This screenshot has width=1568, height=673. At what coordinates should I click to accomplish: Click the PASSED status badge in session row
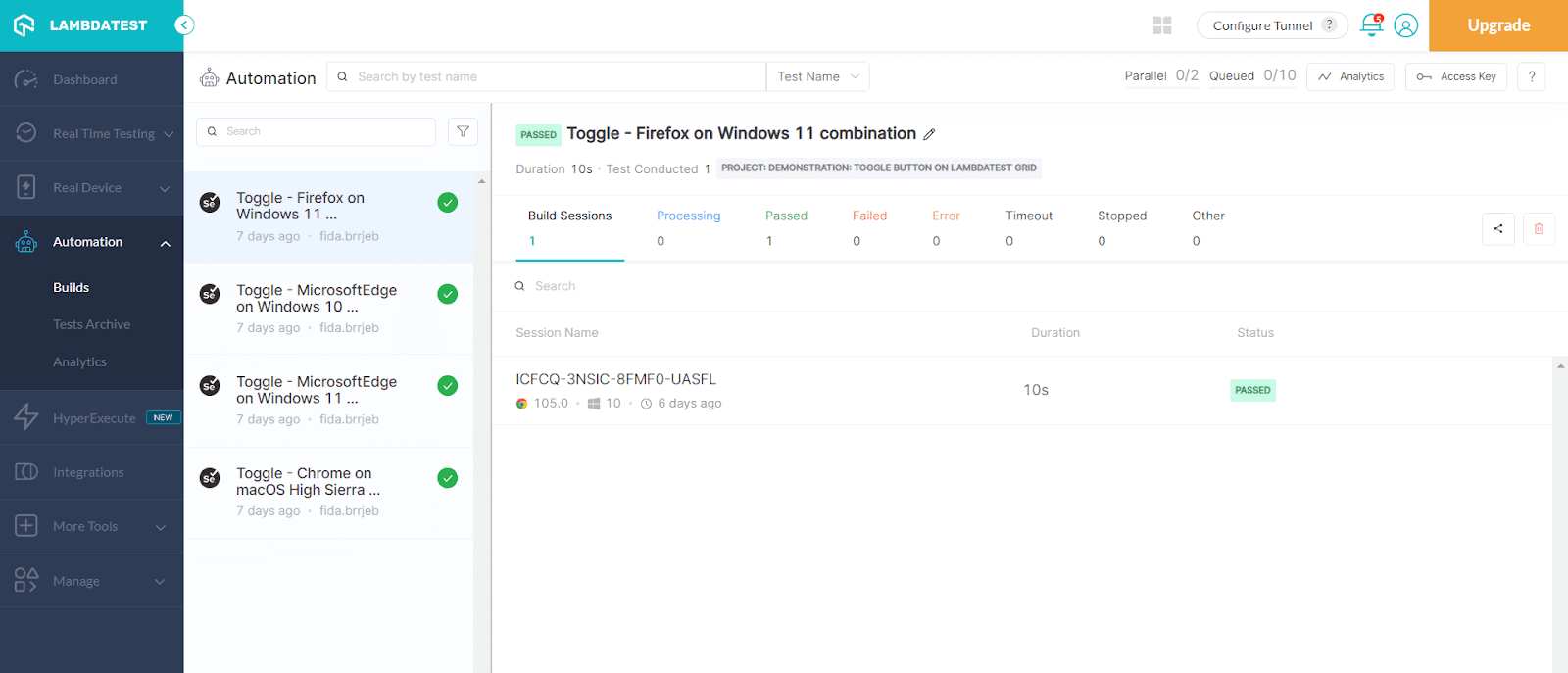coord(1252,390)
